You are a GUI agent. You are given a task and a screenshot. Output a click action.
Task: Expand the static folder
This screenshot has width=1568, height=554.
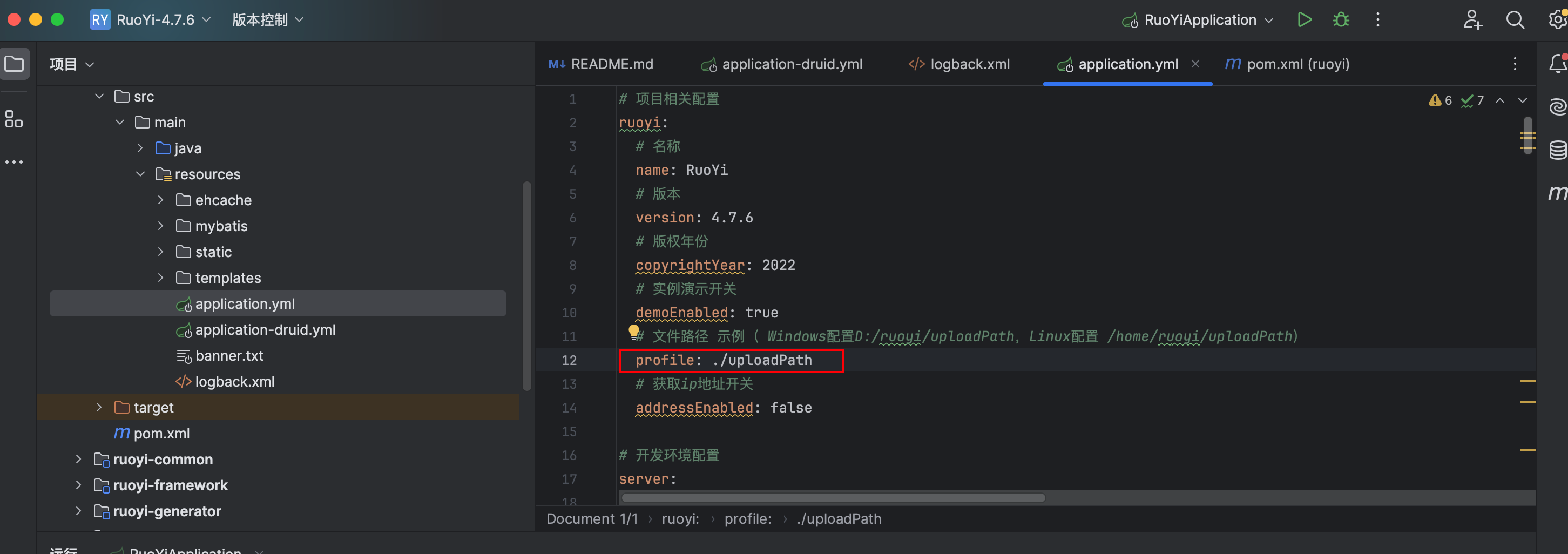(x=161, y=252)
